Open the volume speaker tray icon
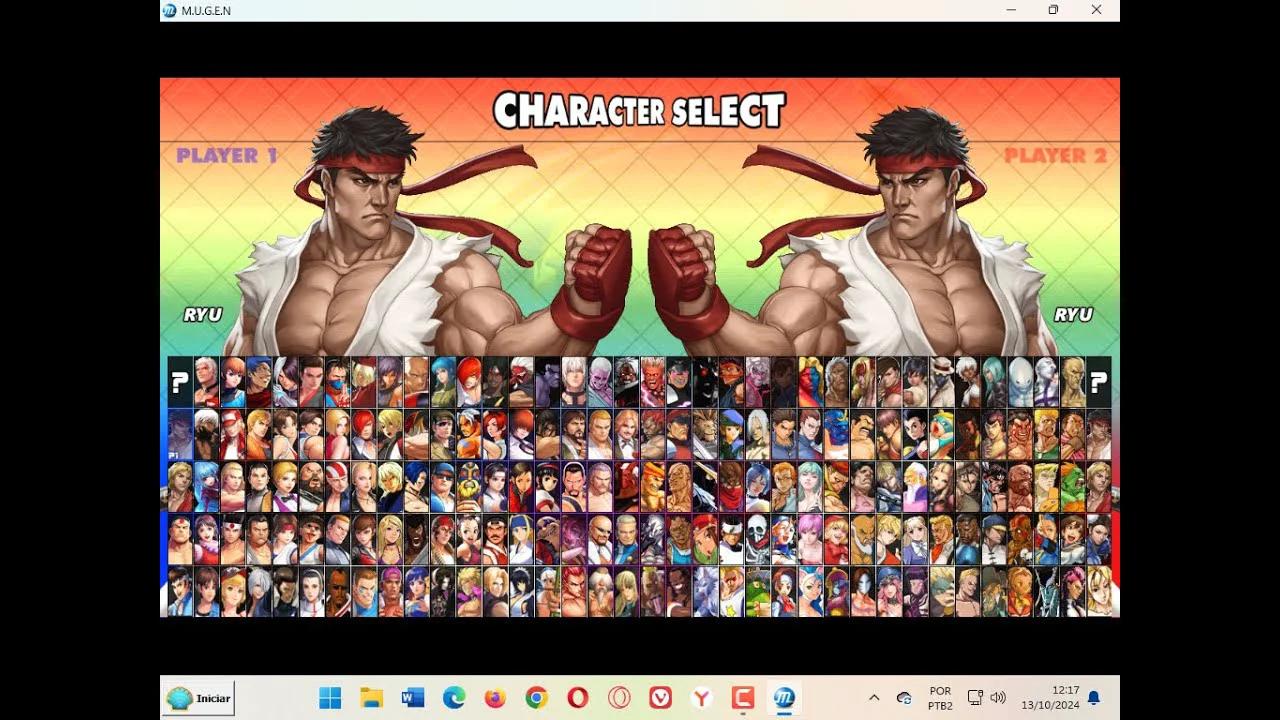1280x720 pixels. pos(997,697)
